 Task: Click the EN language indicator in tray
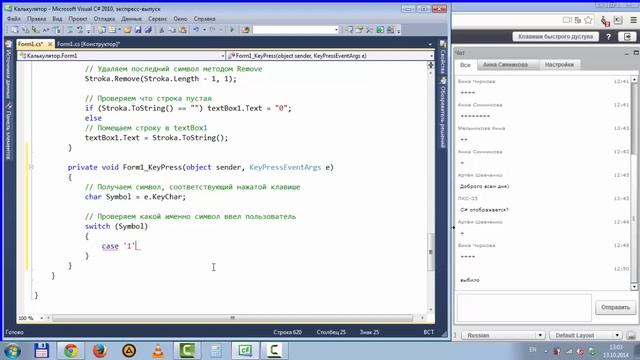click(x=532, y=350)
